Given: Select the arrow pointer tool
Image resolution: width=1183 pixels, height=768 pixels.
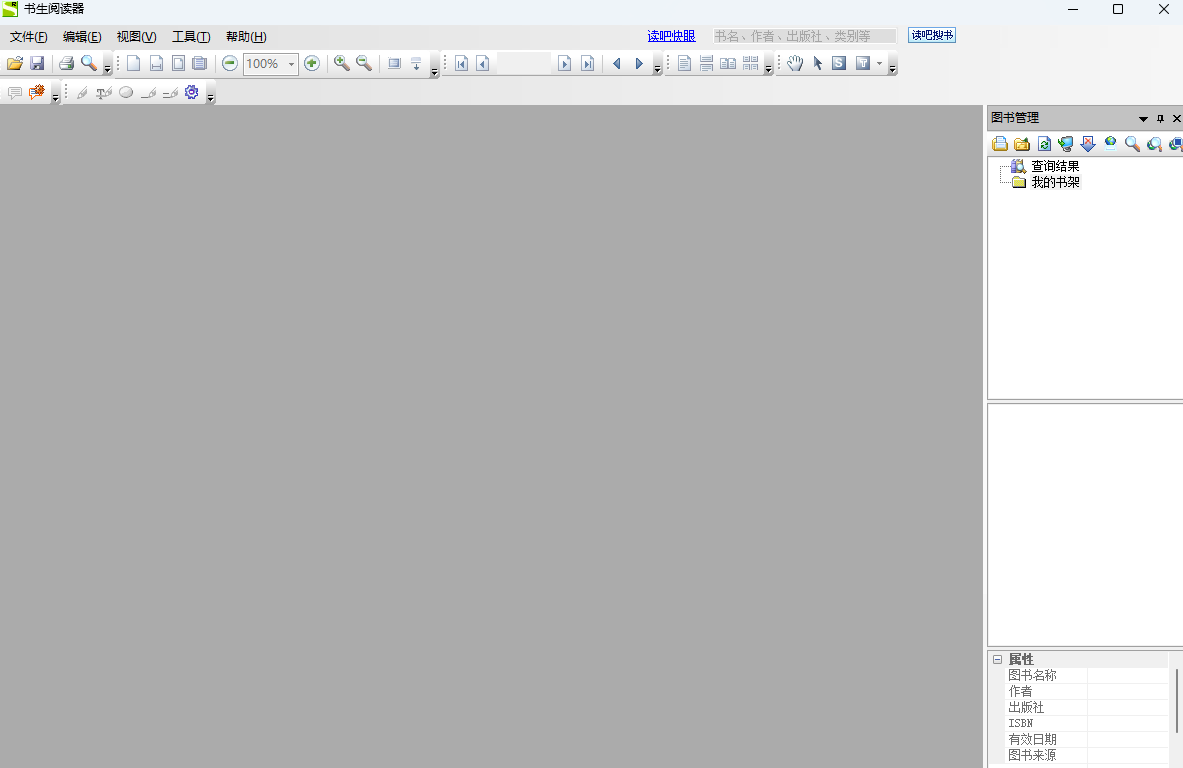Looking at the screenshot, I should (817, 63).
